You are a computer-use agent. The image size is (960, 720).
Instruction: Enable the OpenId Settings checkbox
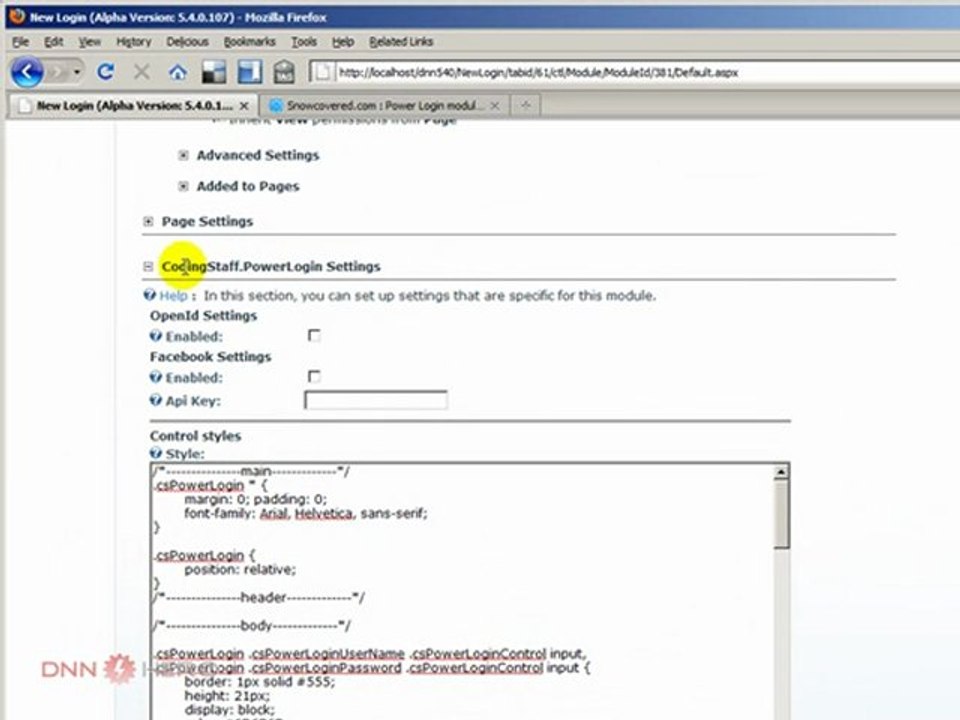click(314, 336)
